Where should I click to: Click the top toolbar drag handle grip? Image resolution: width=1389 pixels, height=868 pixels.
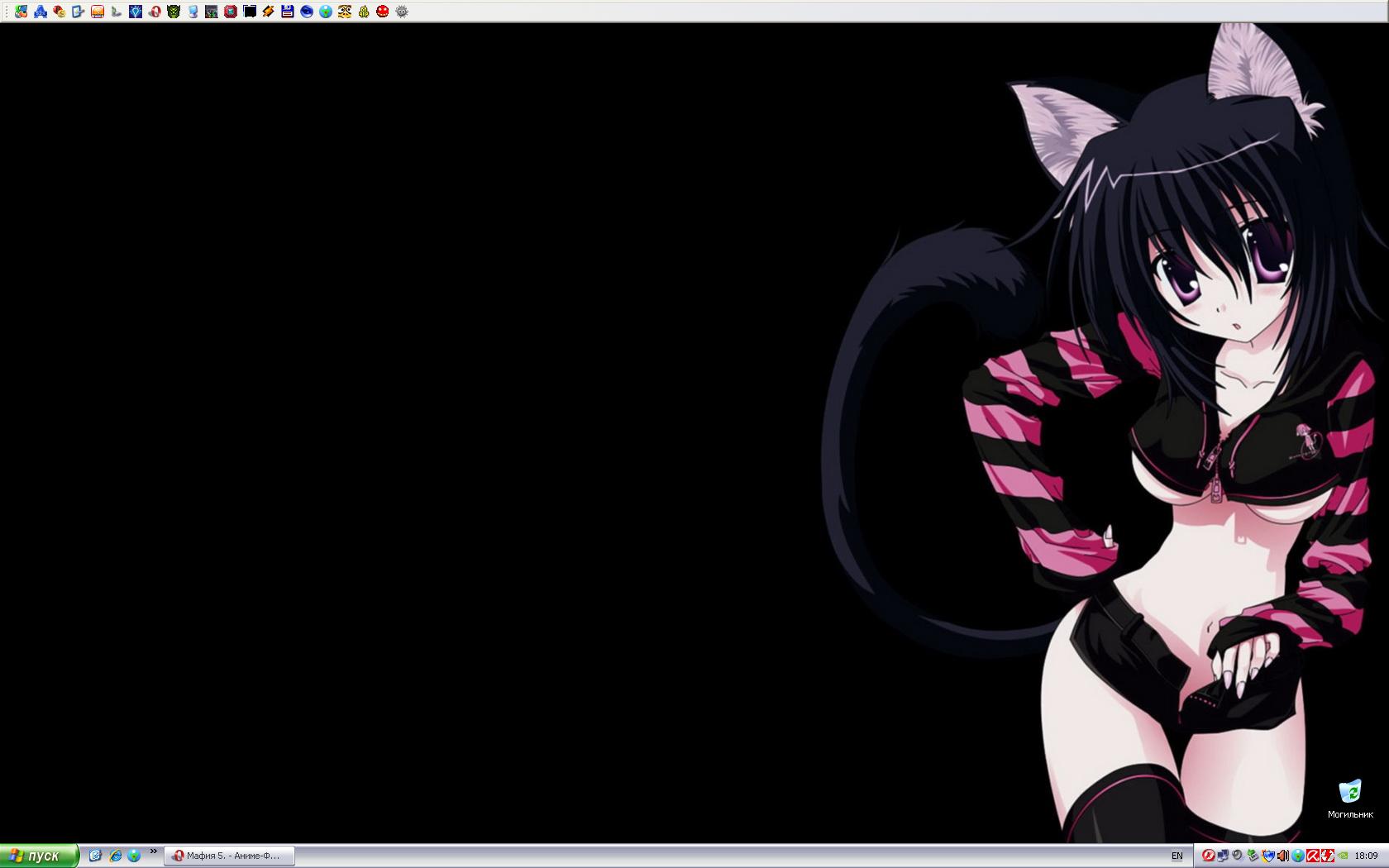click(x=6, y=12)
